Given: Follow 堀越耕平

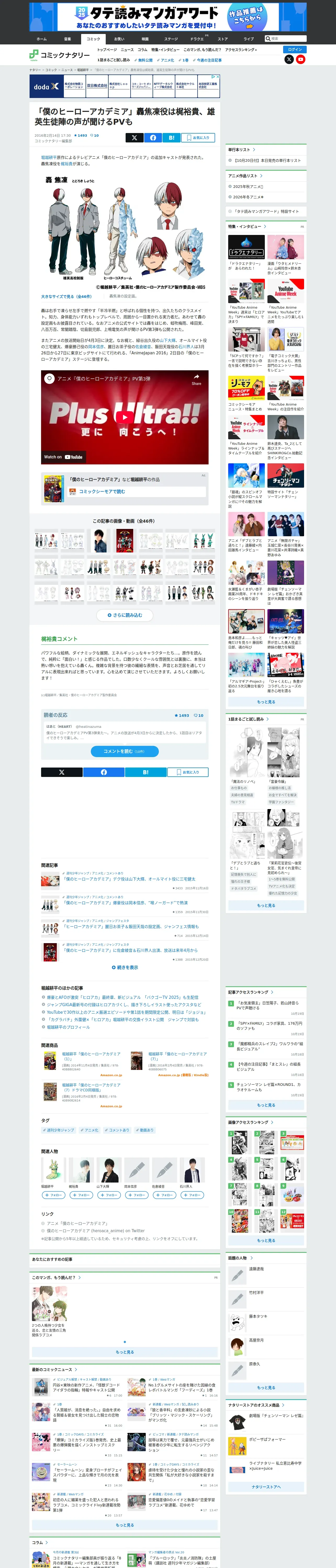Looking at the screenshot, I should pyautogui.click(x=53, y=1195).
